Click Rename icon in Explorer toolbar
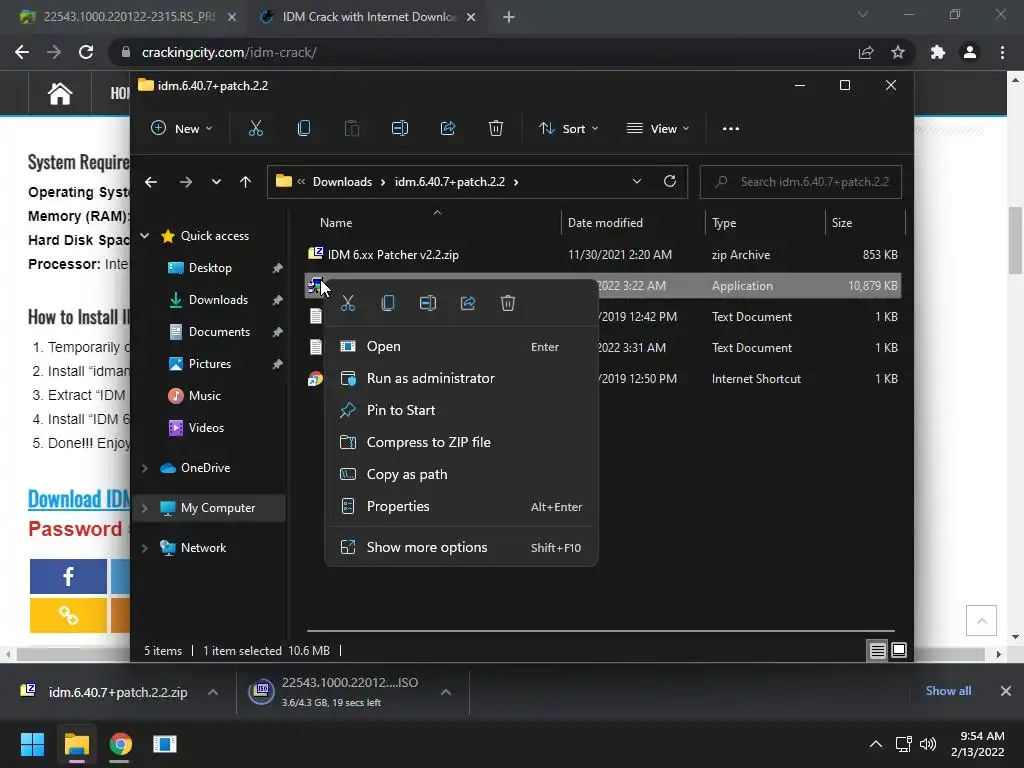The width and height of the screenshot is (1024, 768). [400, 129]
